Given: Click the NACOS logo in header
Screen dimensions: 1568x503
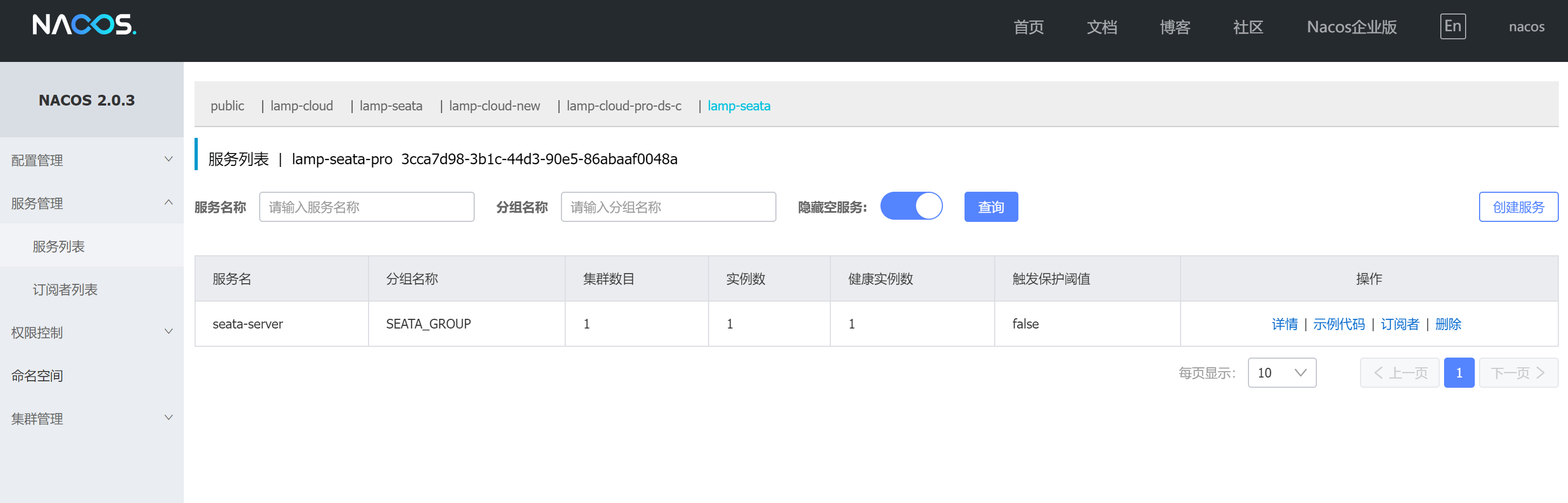Looking at the screenshot, I should point(84,25).
